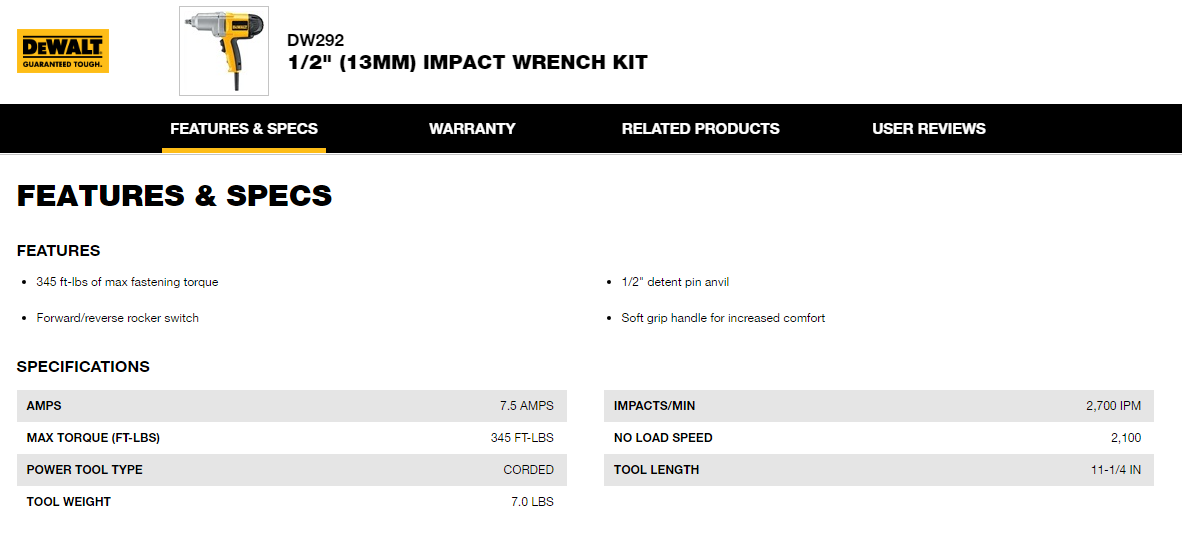Click the Amps specification row
Viewport: 1182px width, 547px height.
291,406
